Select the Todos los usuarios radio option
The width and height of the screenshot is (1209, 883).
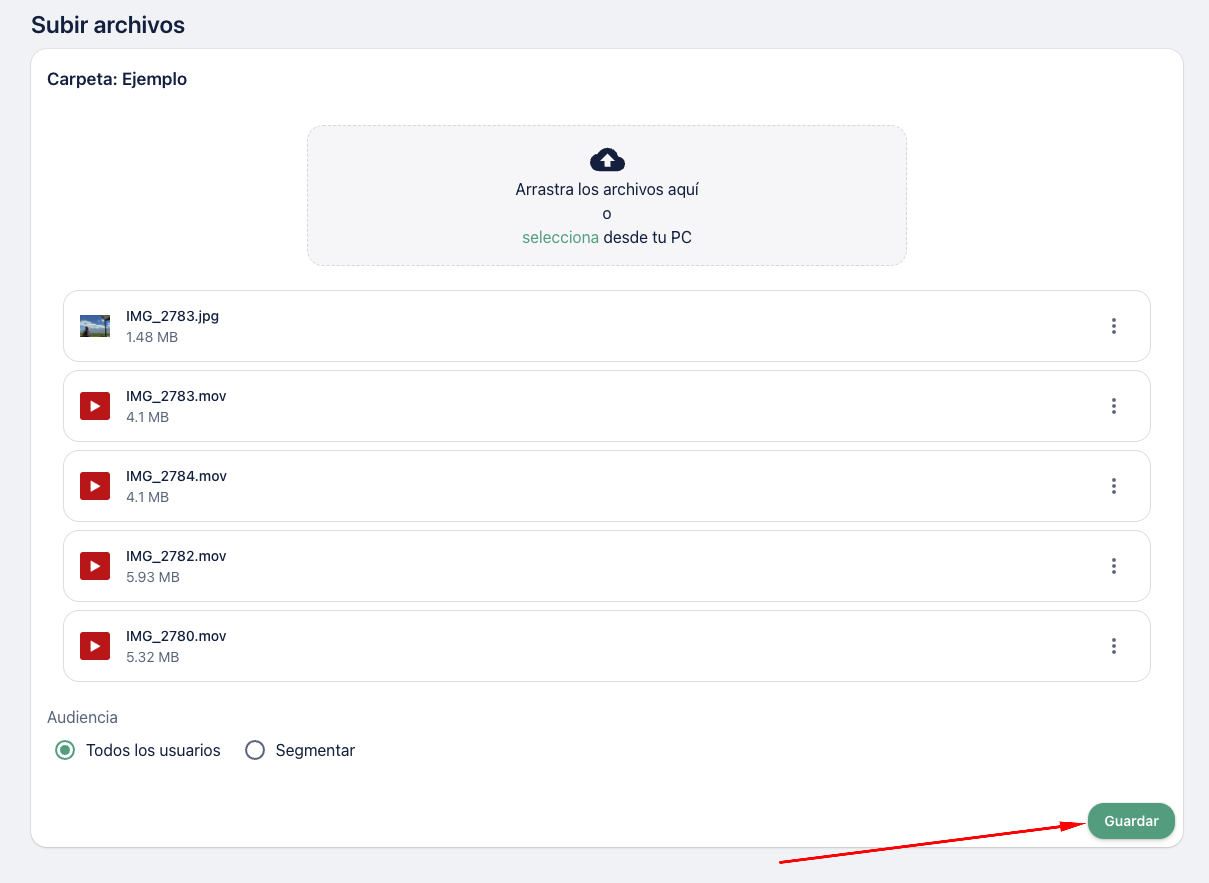point(65,750)
